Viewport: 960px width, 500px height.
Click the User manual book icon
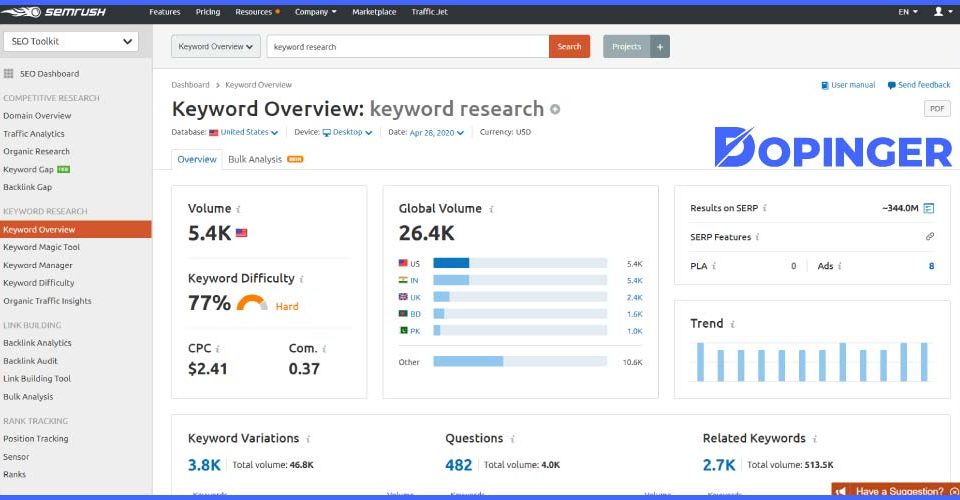tap(825, 85)
